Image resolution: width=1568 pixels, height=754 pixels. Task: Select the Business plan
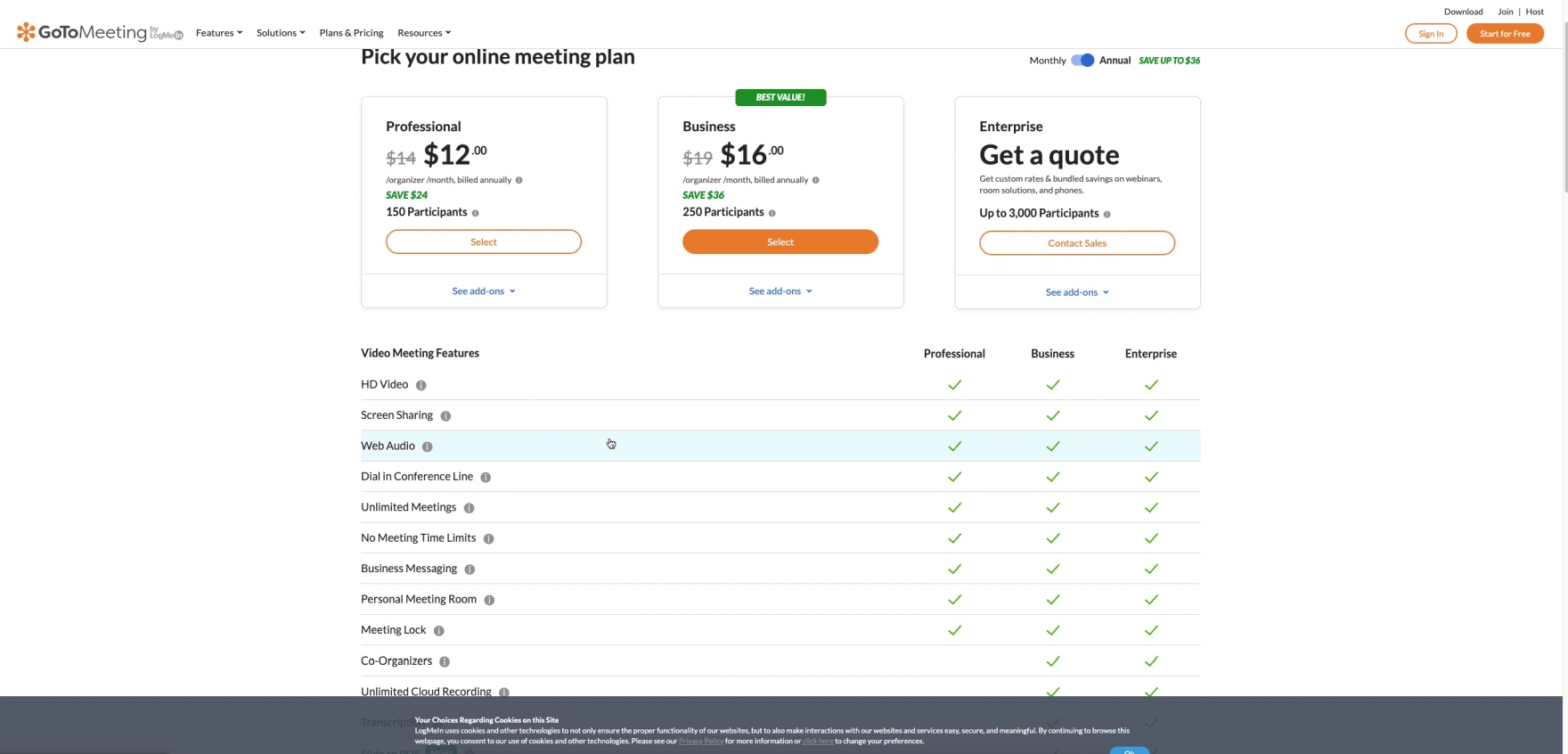coord(780,242)
